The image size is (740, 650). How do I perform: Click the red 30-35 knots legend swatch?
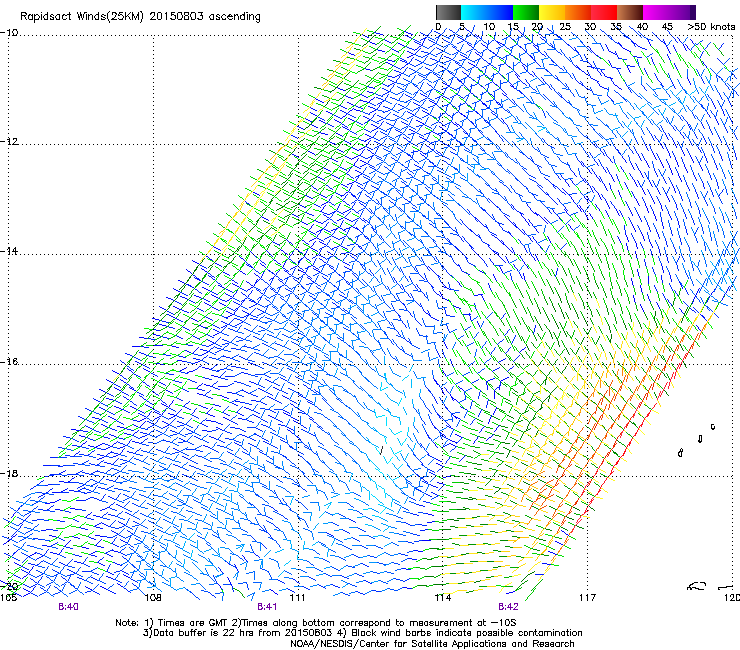(604, 12)
